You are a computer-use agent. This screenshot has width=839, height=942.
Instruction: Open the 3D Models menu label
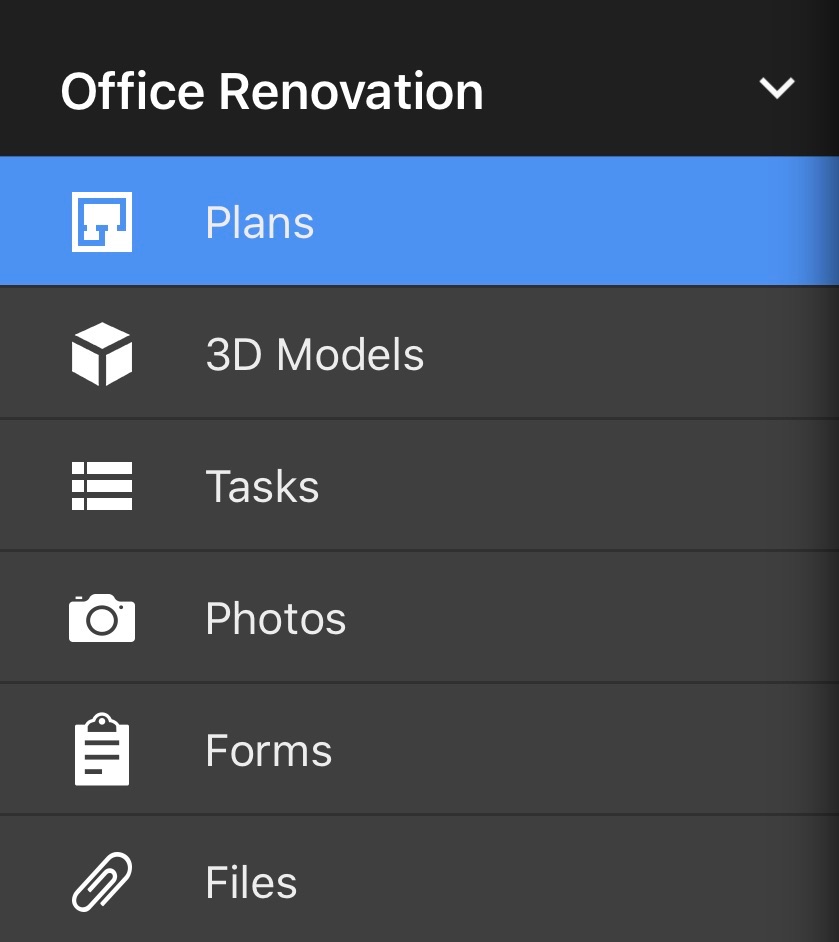315,355
